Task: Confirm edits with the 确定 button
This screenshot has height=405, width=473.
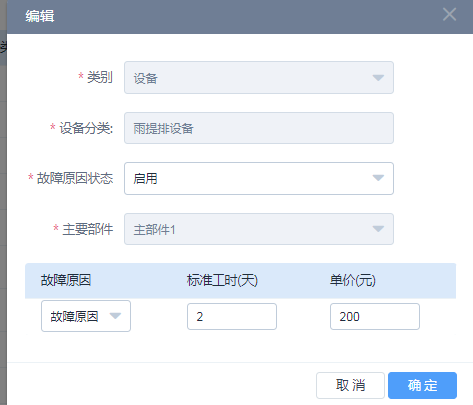Action: (422, 385)
